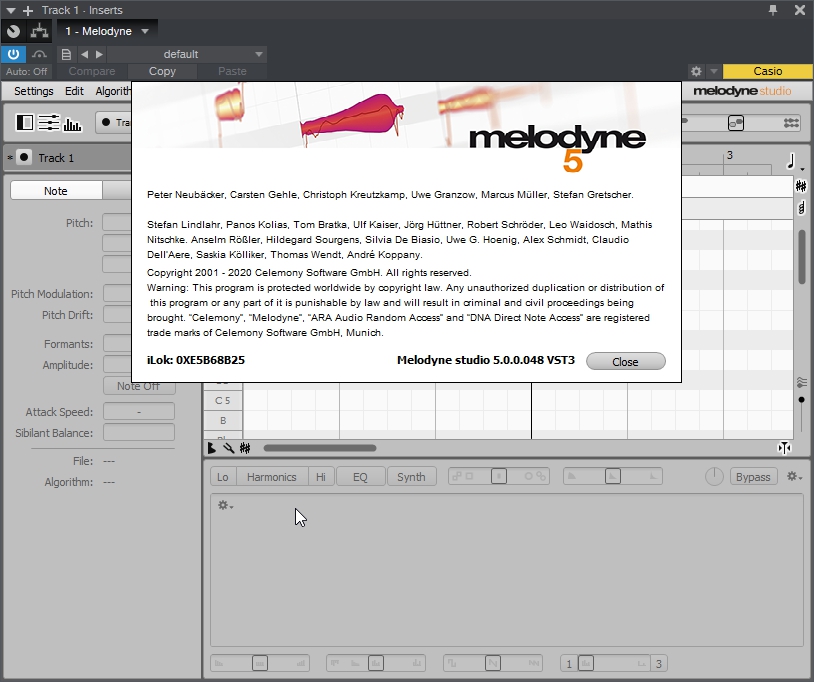Click the grid icon beside the wrench
This screenshot has height=682, width=814.
(x=245, y=448)
